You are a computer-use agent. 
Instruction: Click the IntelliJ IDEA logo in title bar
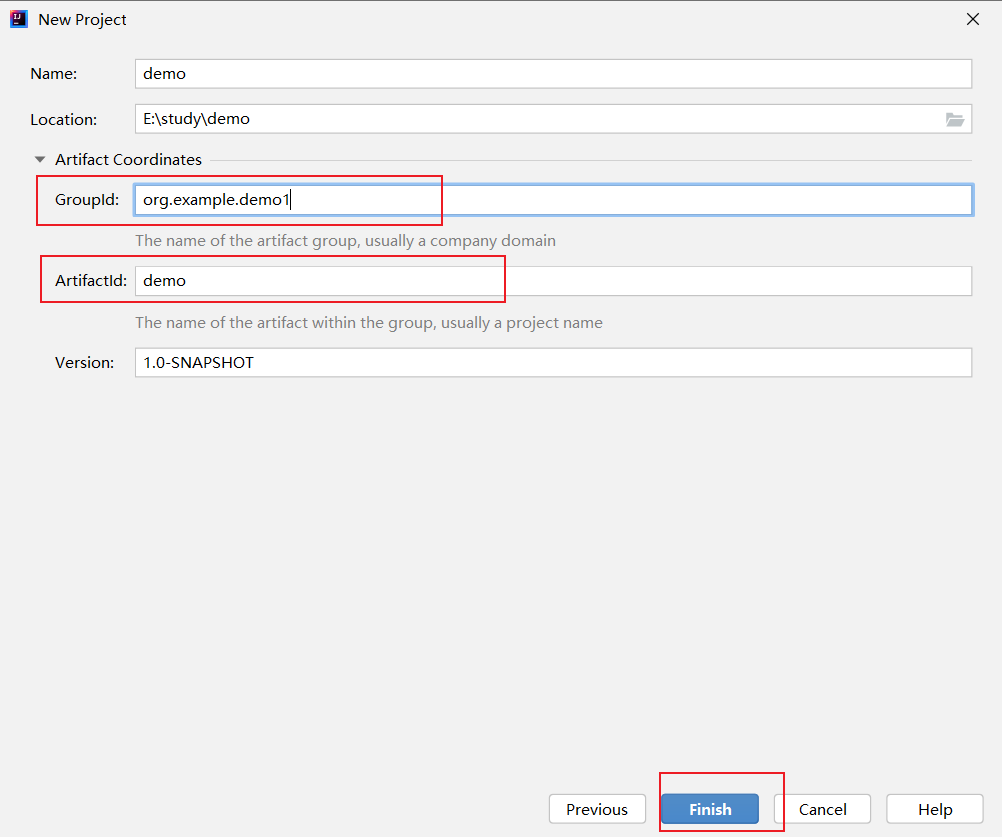[x=18, y=19]
